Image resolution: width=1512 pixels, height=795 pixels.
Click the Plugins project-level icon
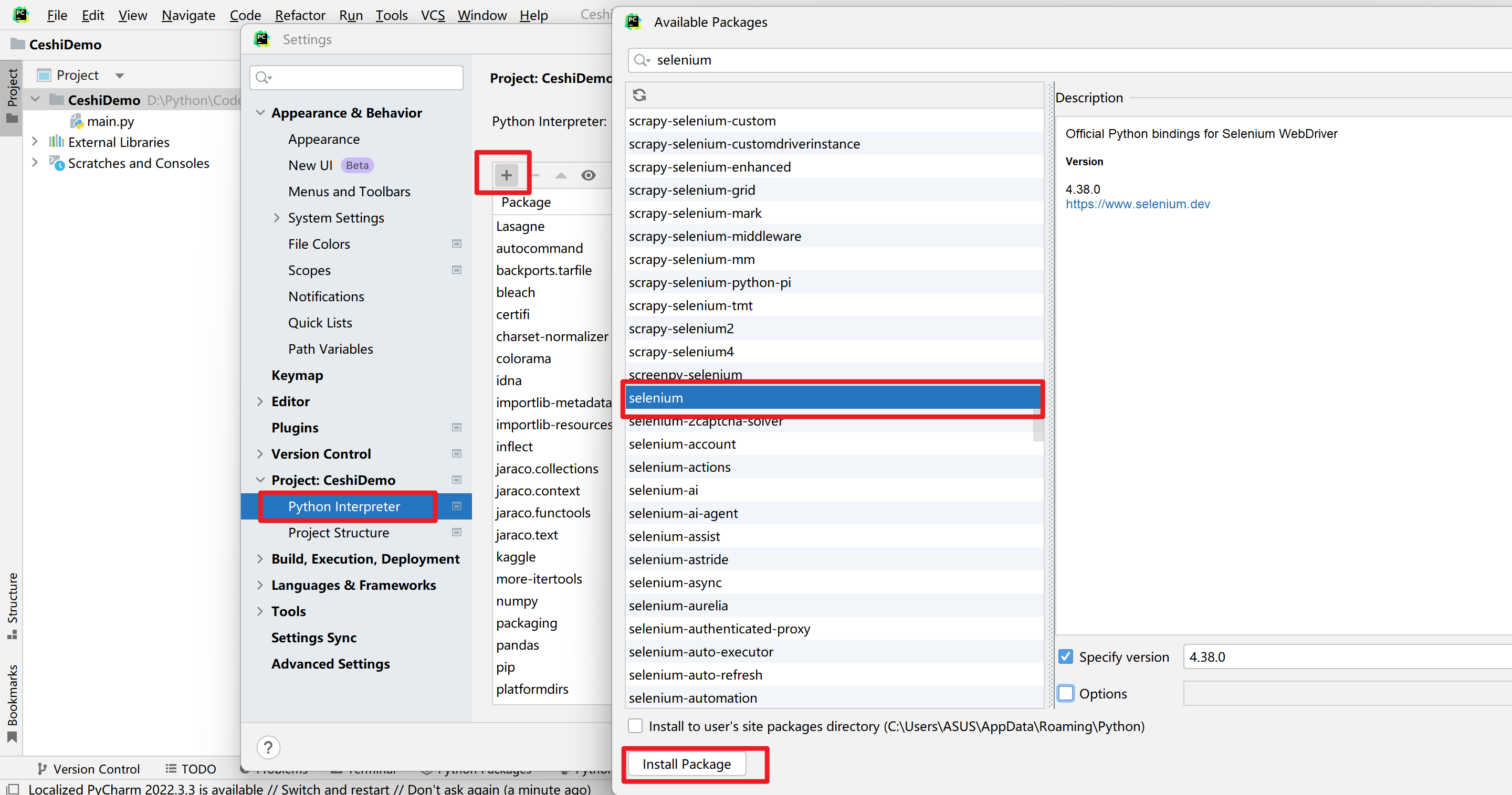click(x=457, y=427)
